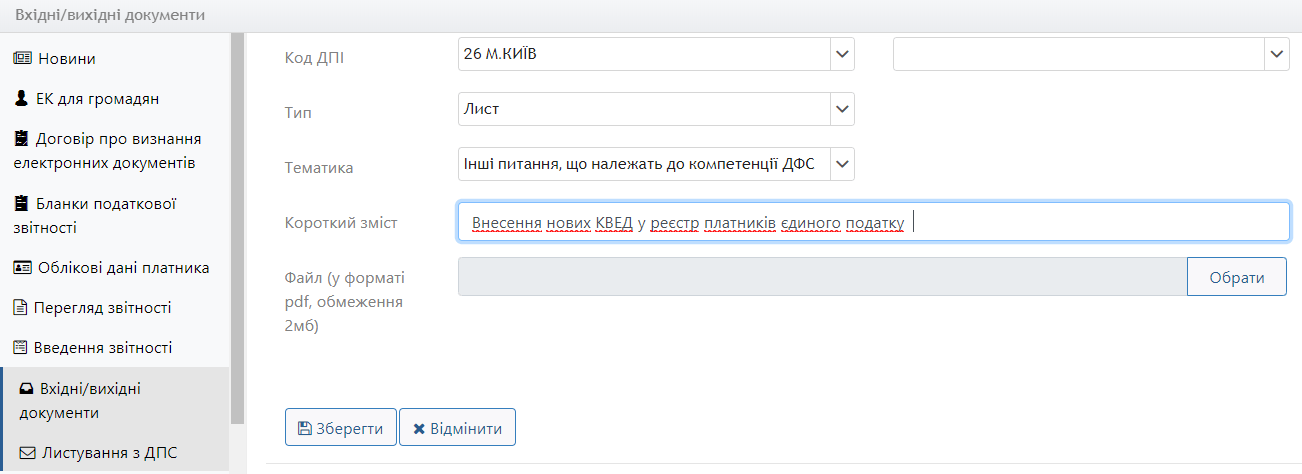Click the envelope icon beside Листування з ДПС
Viewport: 1302px width, 474px height.
click(28, 453)
